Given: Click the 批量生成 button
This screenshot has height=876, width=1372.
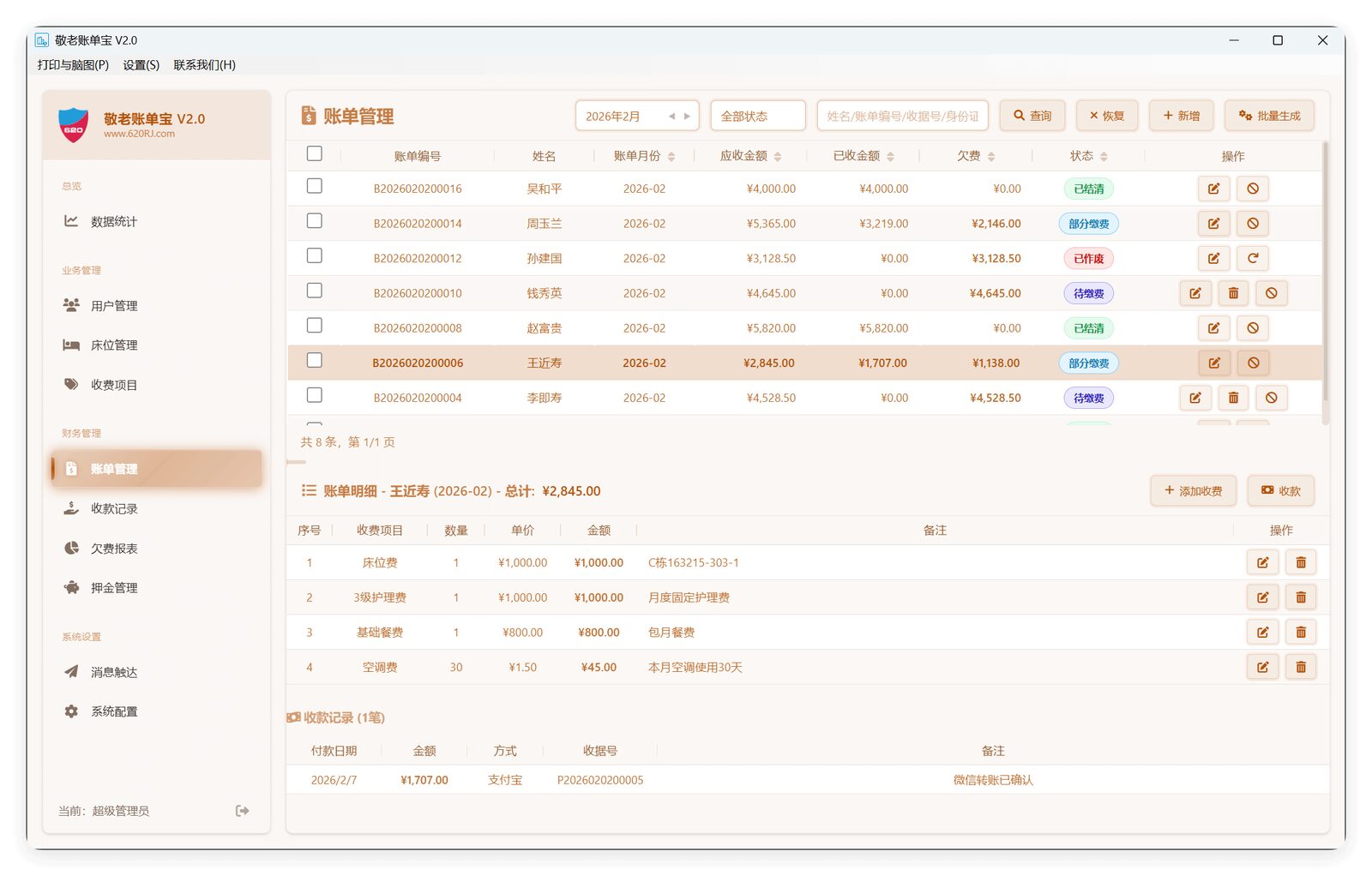Looking at the screenshot, I should (x=1269, y=116).
